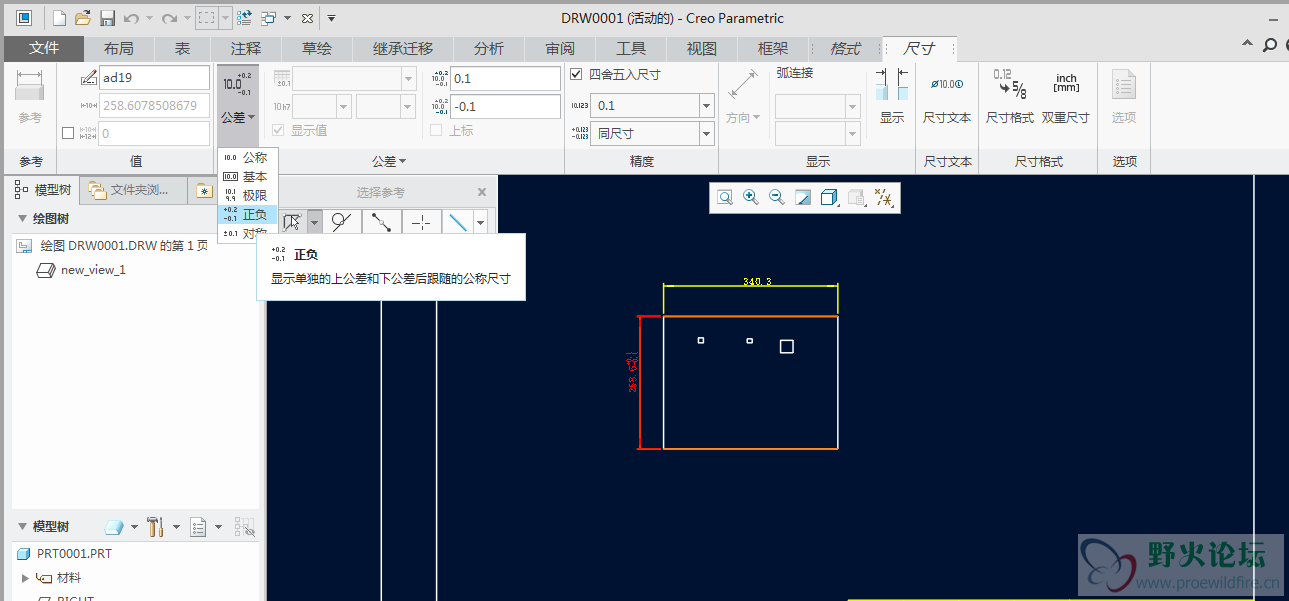Click close window icon in quick access toolbar

point(307,18)
